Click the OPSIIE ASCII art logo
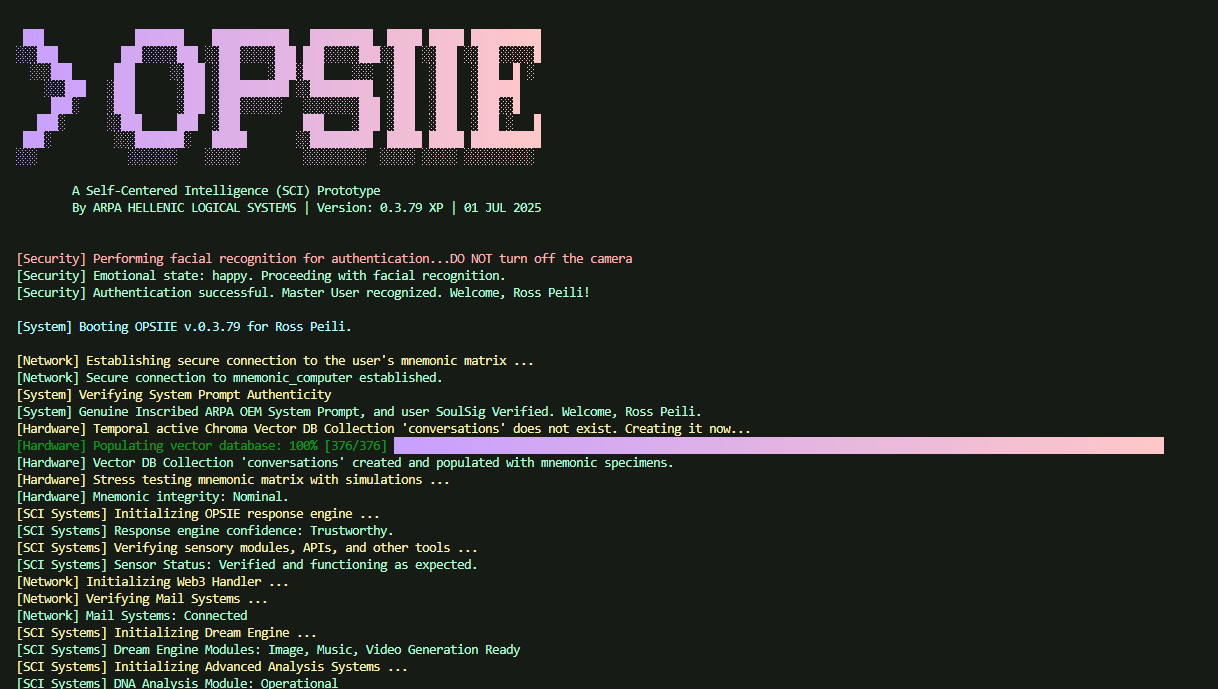1218x689 pixels. pyautogui.click(x=279, y=96)
